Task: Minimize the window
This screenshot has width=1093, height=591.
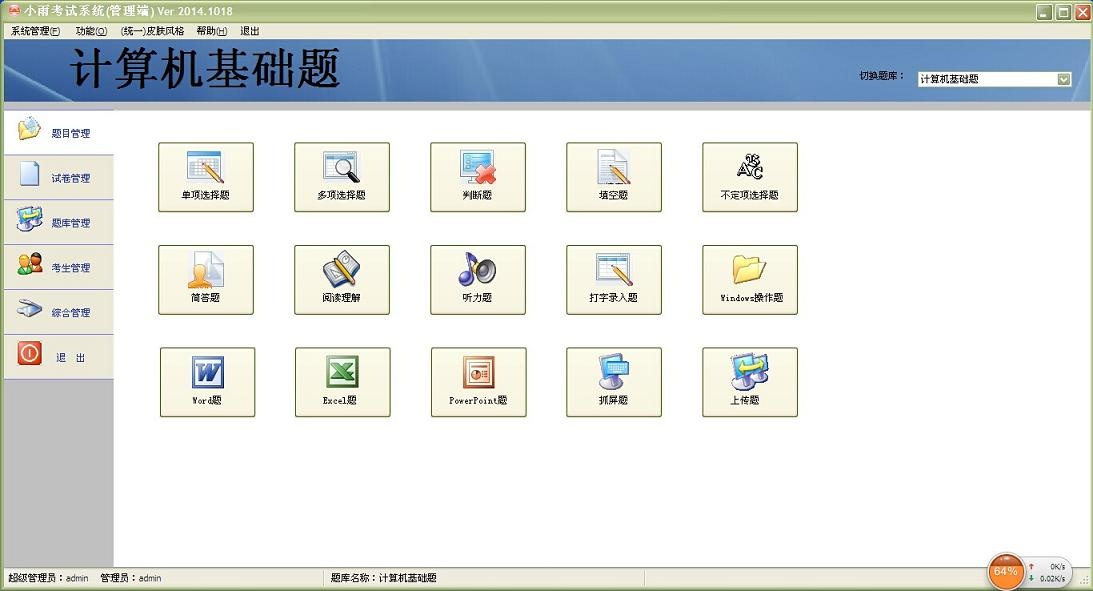Action: click(x=1044, y=12)
